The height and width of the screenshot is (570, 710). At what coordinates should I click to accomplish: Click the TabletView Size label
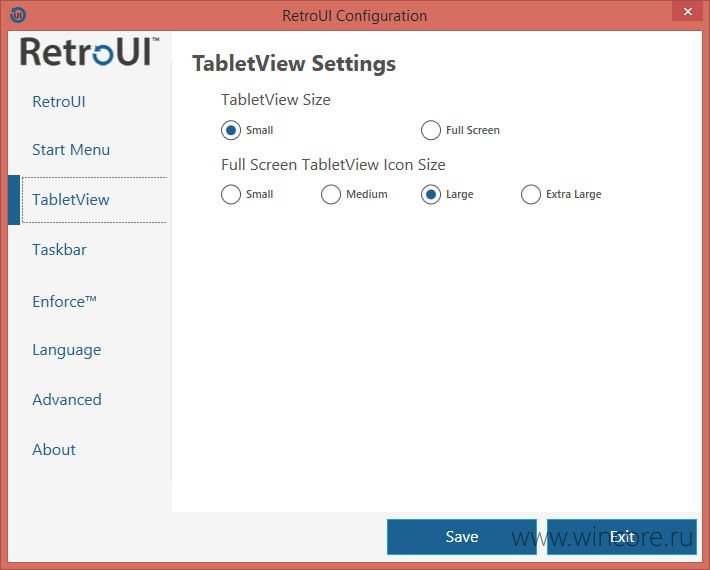[276, 100]
